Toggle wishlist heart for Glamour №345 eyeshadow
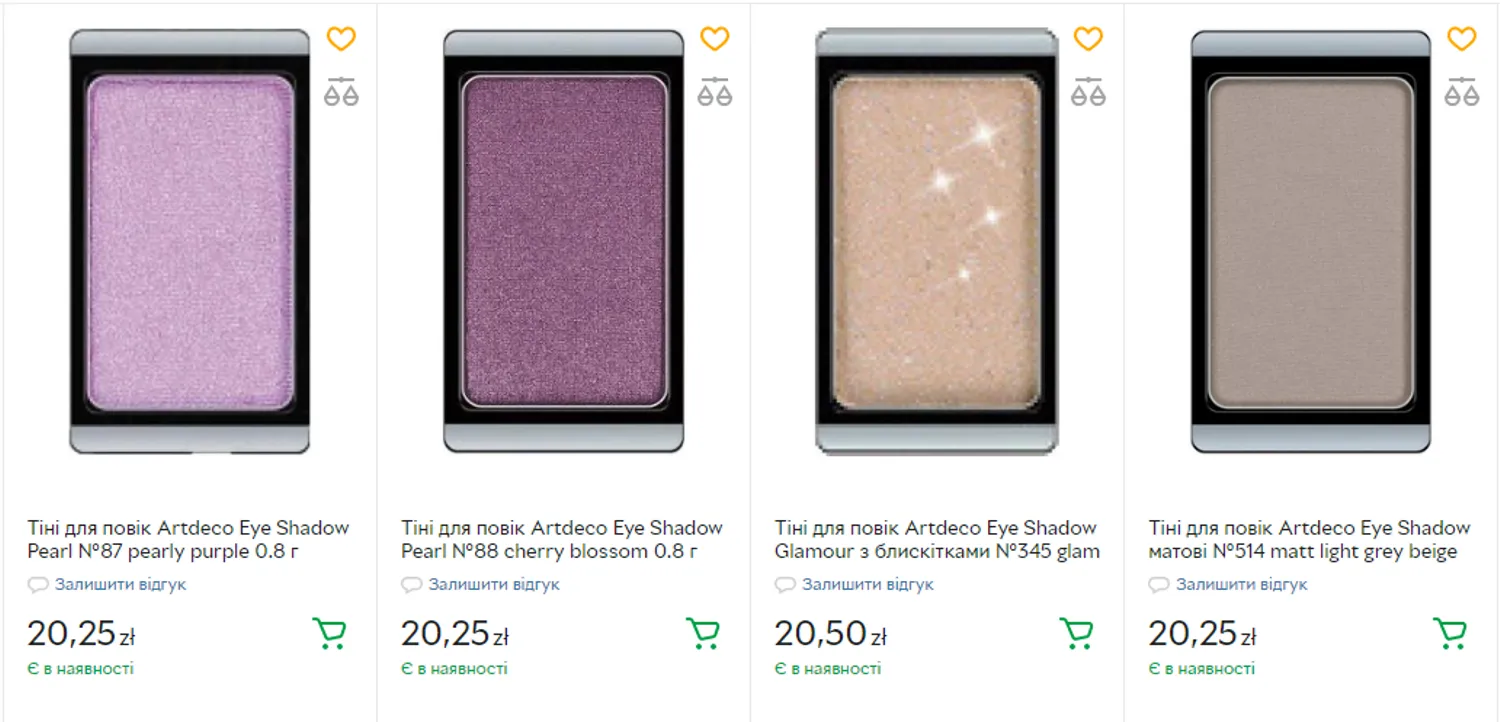The image size is (1500, 722). coord(1088,39)
